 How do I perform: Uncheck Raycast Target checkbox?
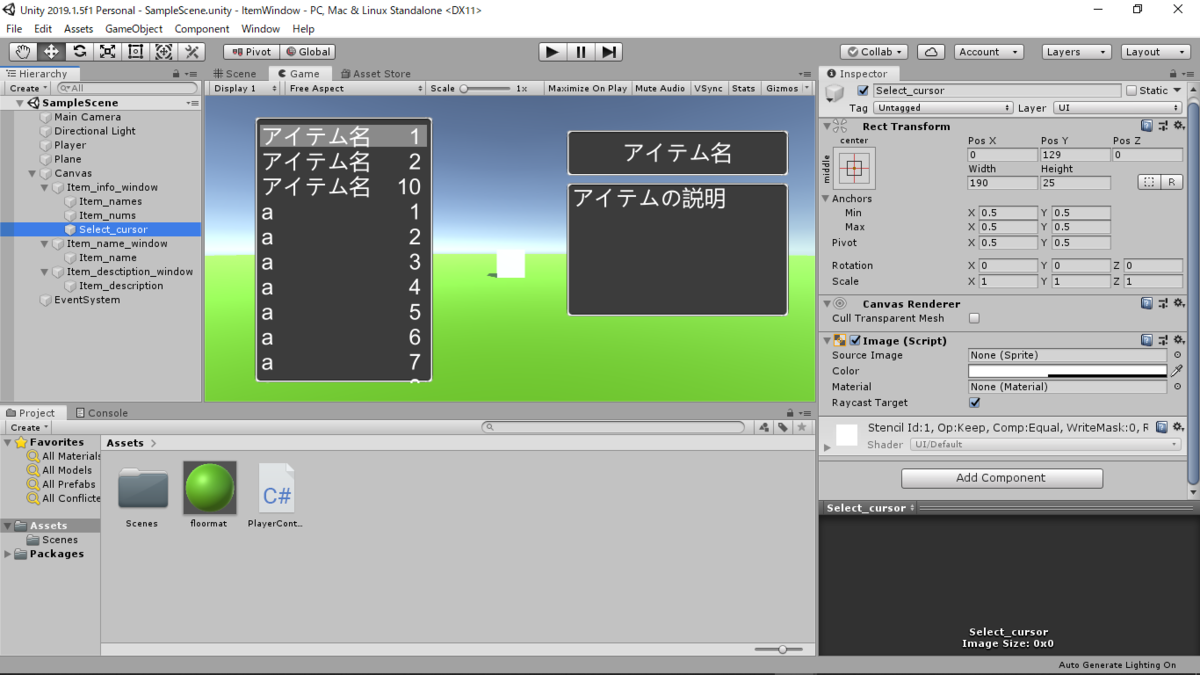coord(974,403)
